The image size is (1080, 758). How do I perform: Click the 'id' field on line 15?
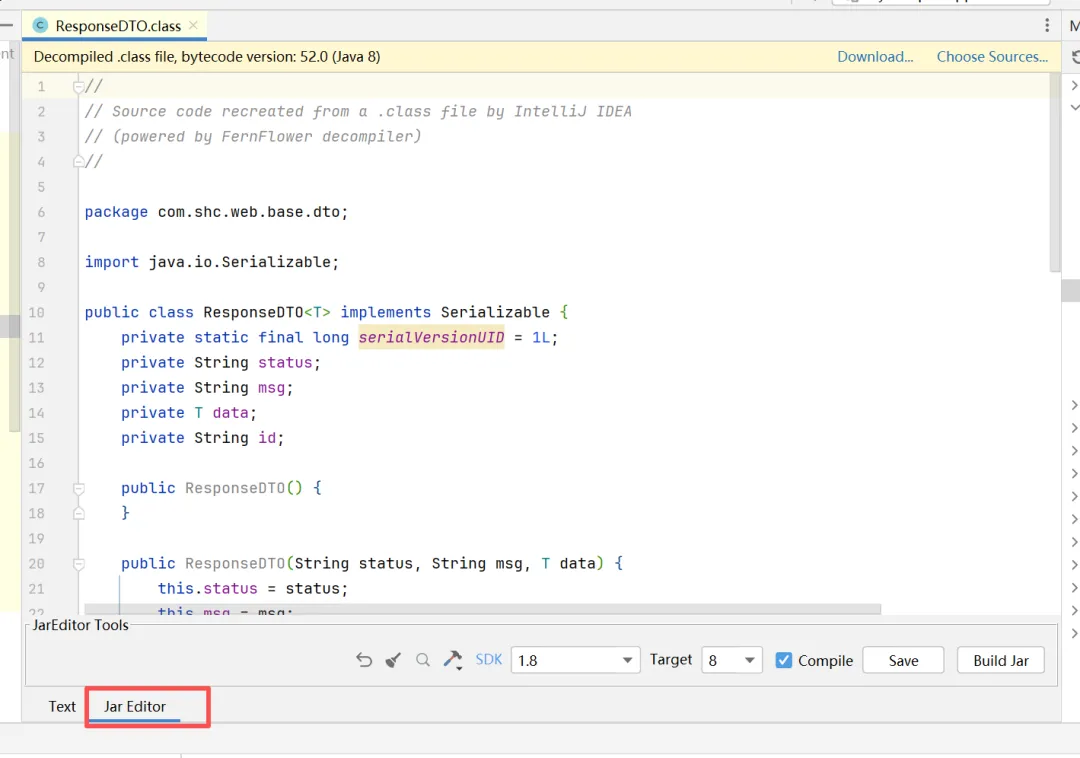267,438
